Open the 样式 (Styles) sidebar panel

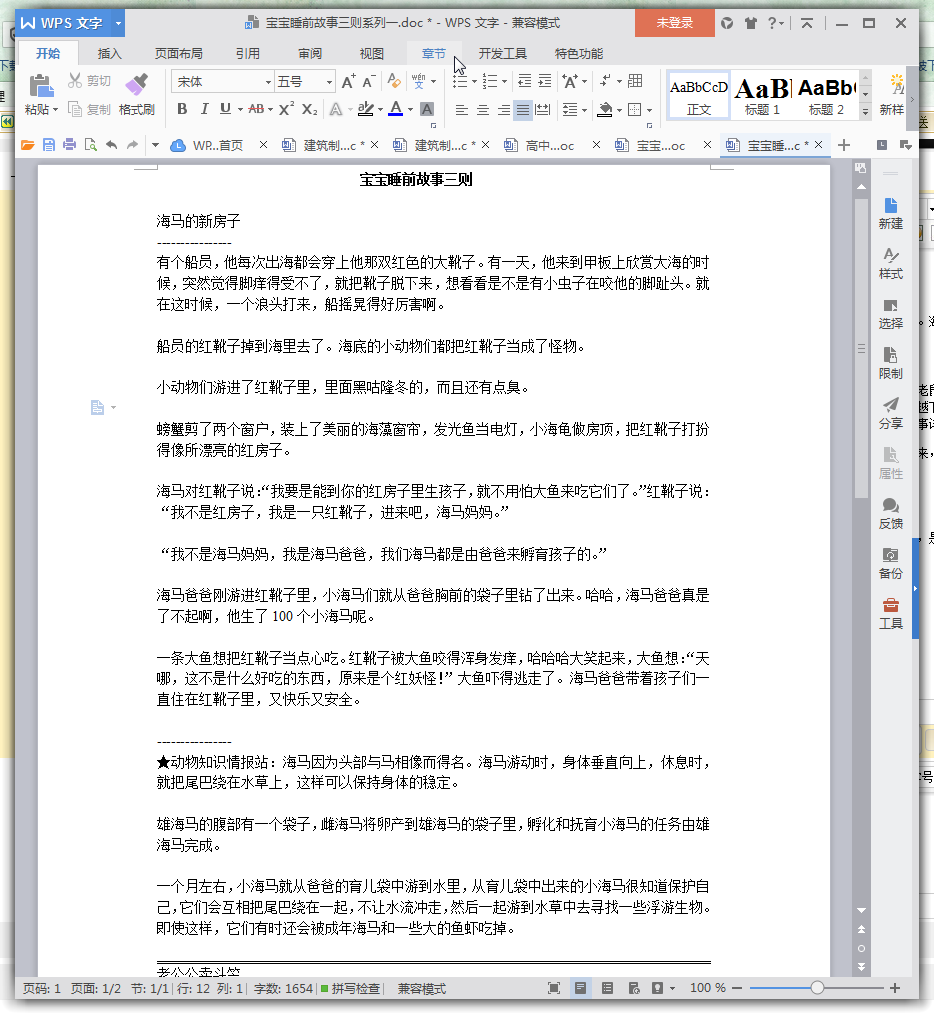pos(891,263)
